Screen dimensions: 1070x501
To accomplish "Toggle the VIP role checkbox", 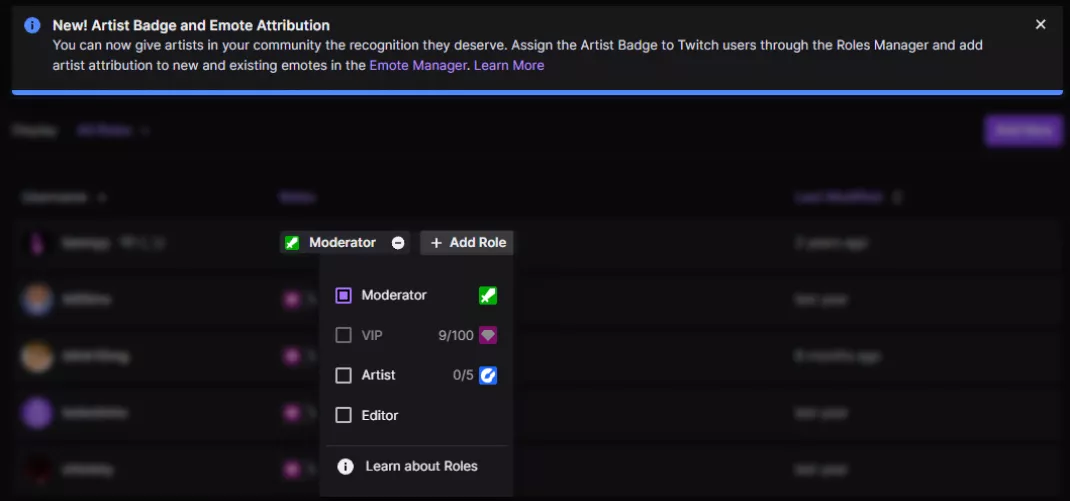I will coord(343,335).
